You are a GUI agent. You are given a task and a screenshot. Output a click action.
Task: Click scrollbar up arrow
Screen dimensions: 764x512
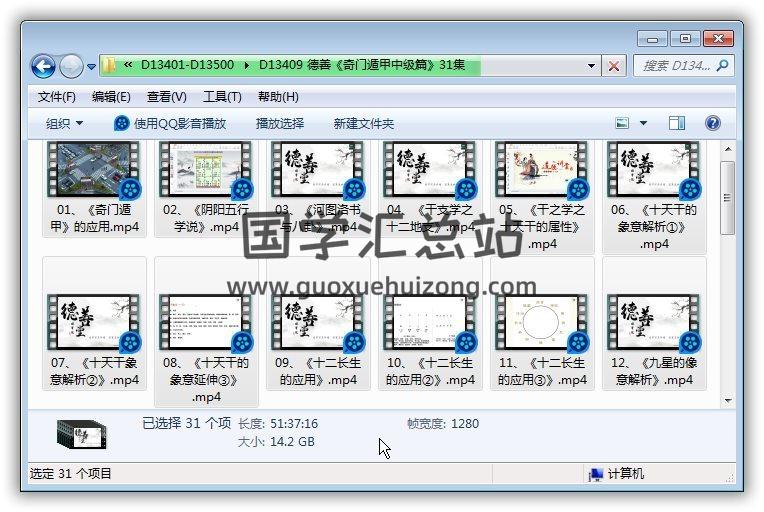pyautogui.click(x=728, y=149)
